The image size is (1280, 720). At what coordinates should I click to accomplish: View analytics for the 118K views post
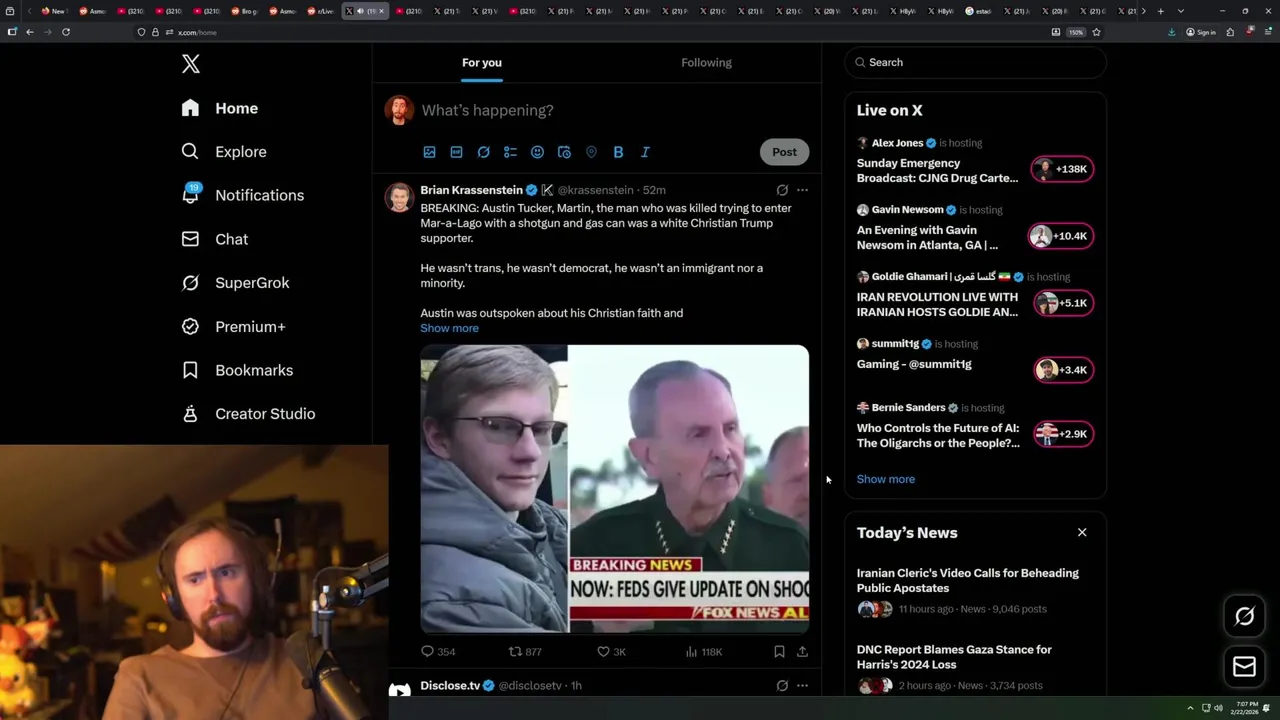(x=703, y=651)
